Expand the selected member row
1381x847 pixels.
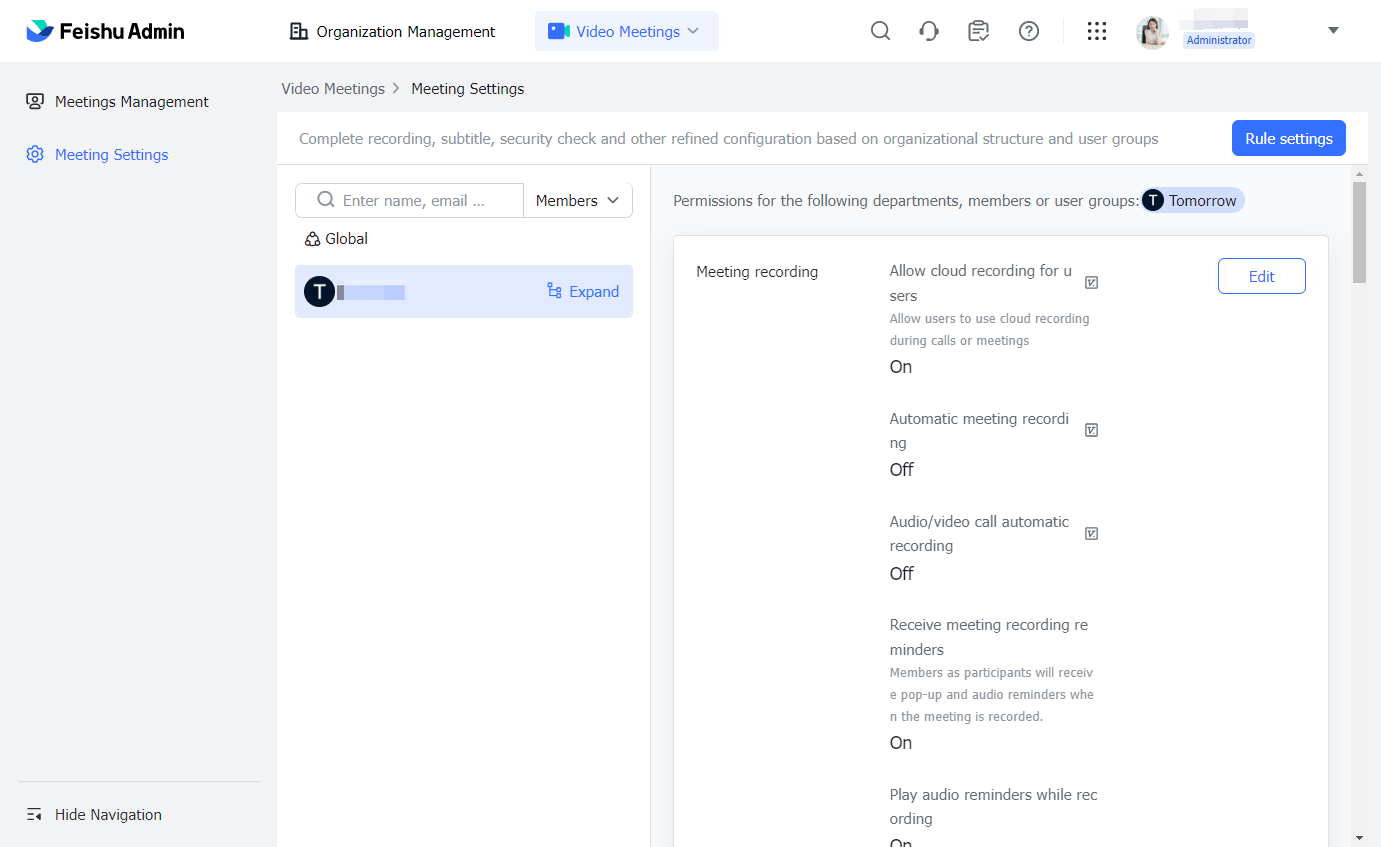[583, 292]
